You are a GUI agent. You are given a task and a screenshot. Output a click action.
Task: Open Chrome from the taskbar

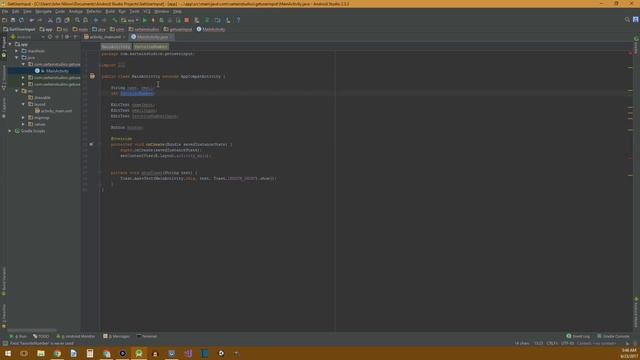pyautogui.click(x=57, y=353)
